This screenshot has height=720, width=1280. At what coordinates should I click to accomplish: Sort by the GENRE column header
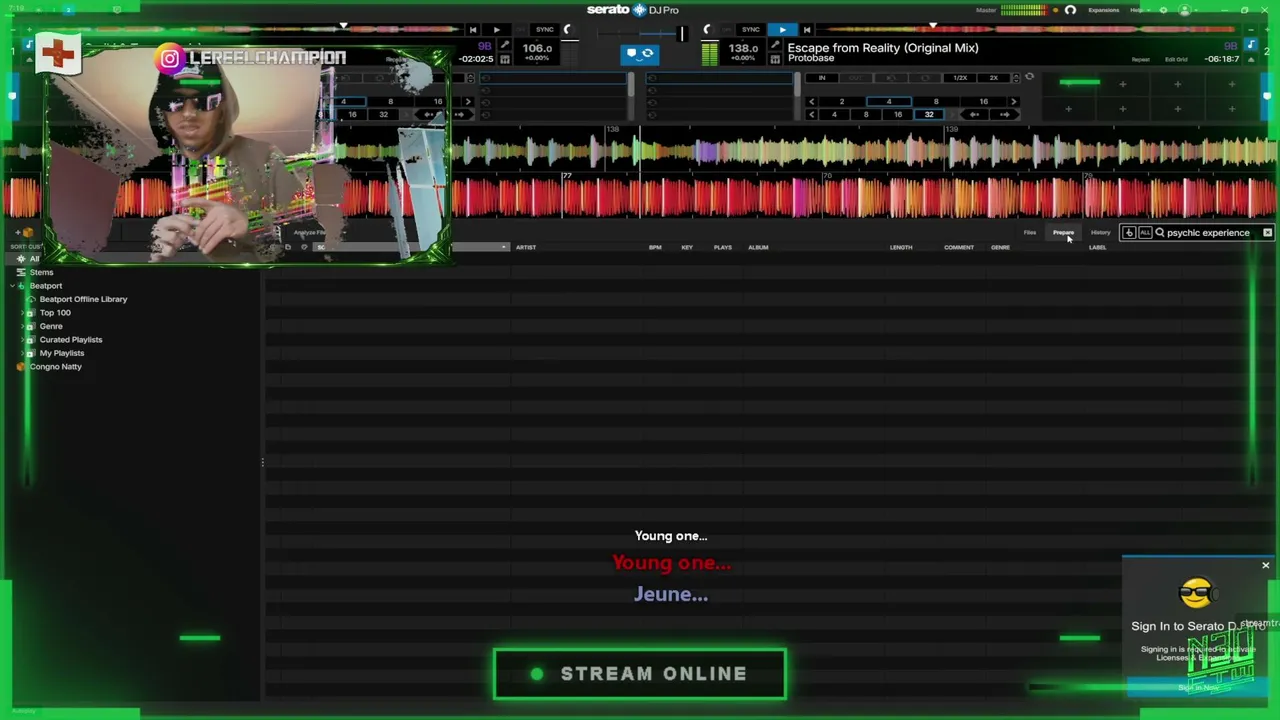point(1000,247)
